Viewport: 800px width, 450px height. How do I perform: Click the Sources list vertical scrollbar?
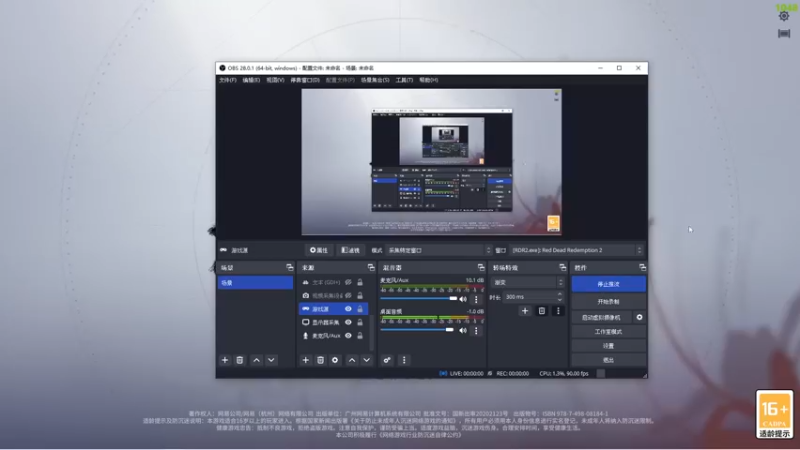click(x=372, y=332)
